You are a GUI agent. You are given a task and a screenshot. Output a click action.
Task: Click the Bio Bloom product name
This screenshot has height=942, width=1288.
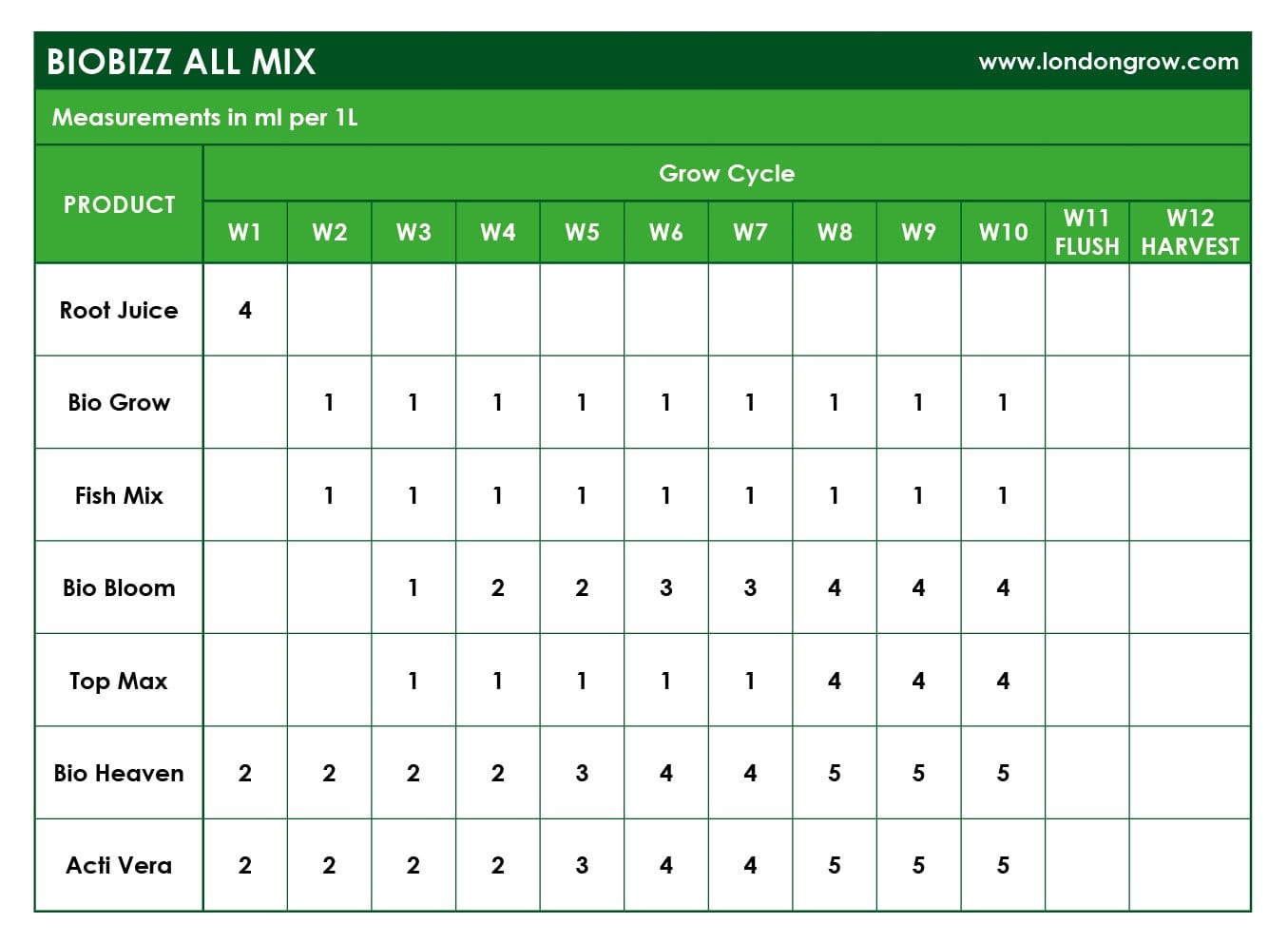(119, 587)
